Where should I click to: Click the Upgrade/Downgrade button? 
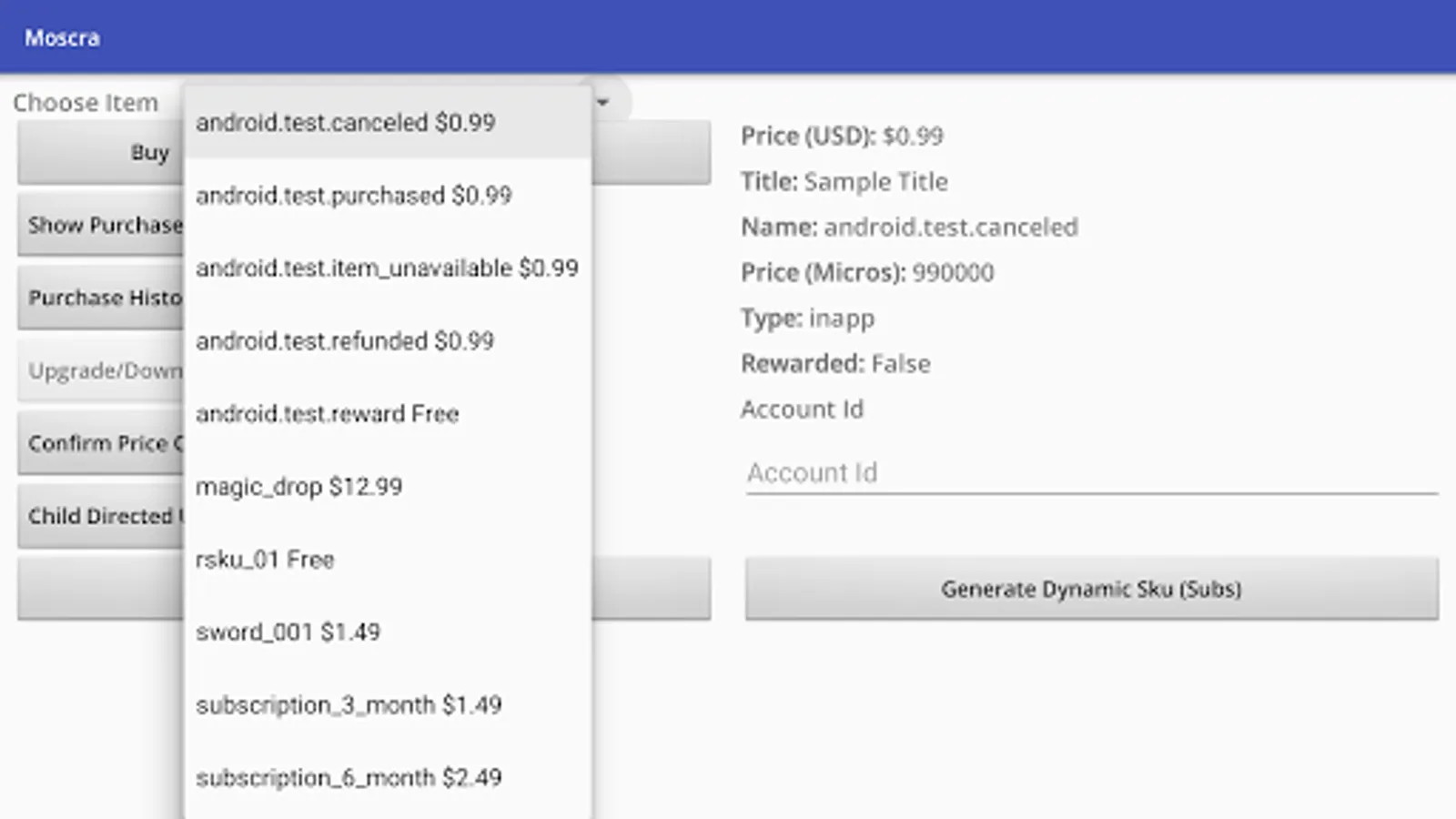100,370
